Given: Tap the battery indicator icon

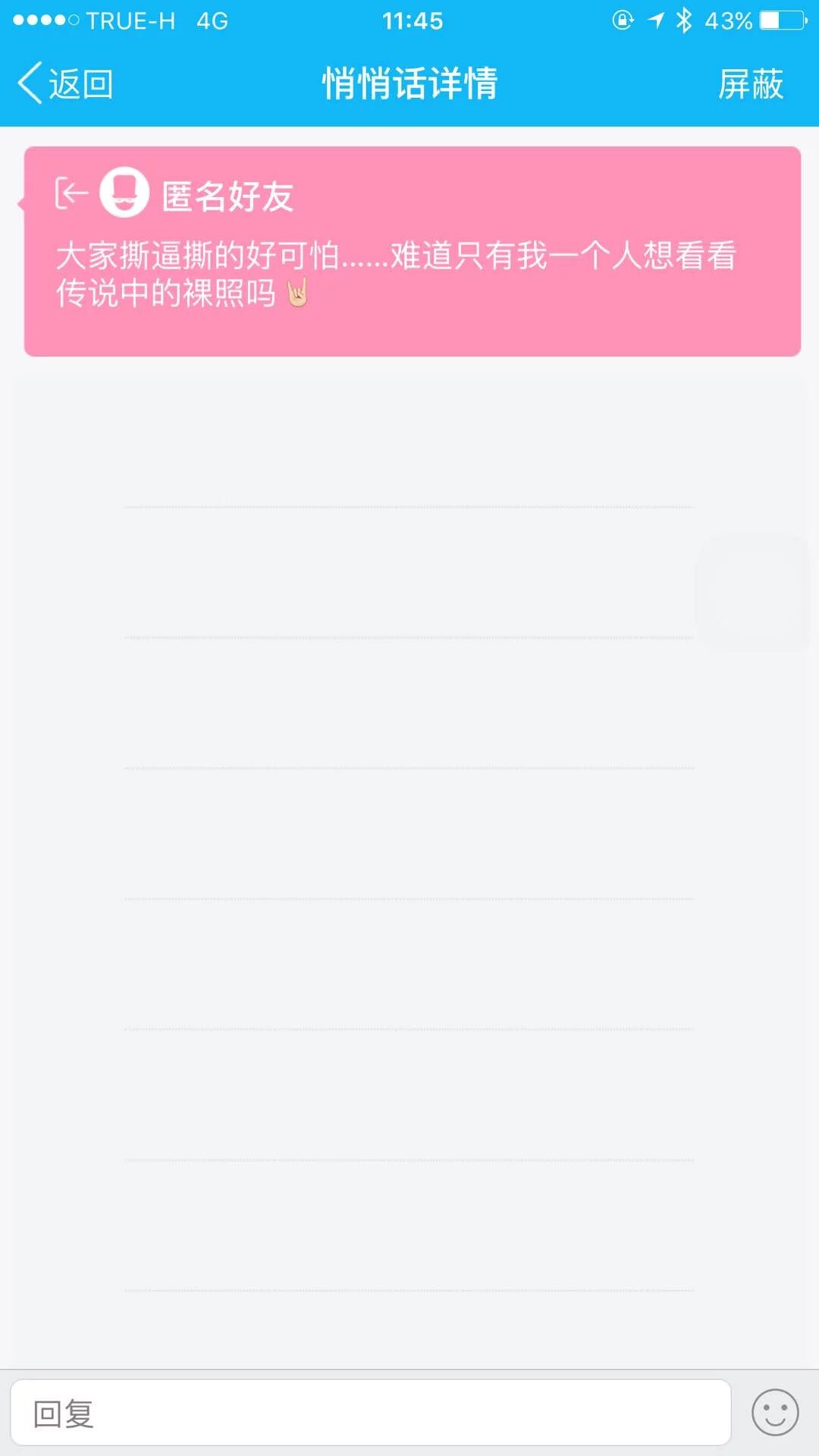Looking at the screenshot, I should click(784, 20).
